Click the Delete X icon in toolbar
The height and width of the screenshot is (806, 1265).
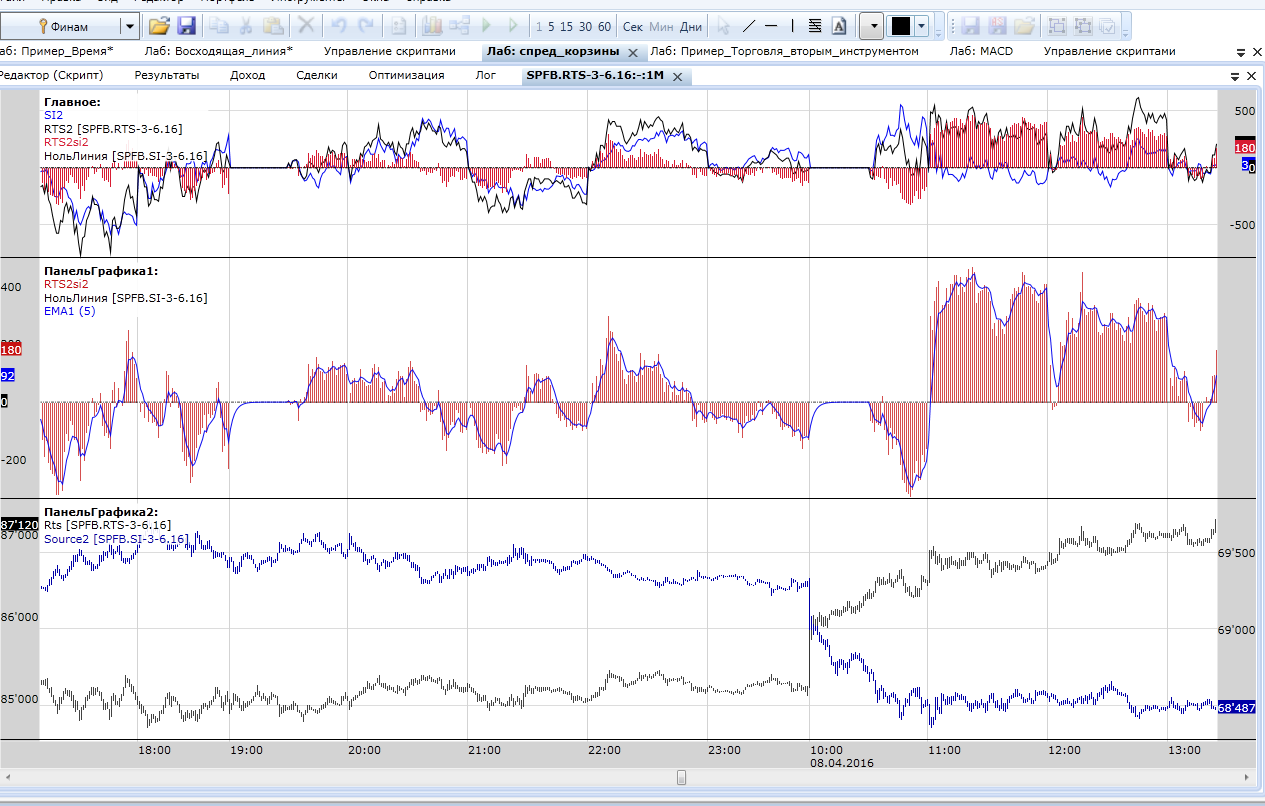306,26
